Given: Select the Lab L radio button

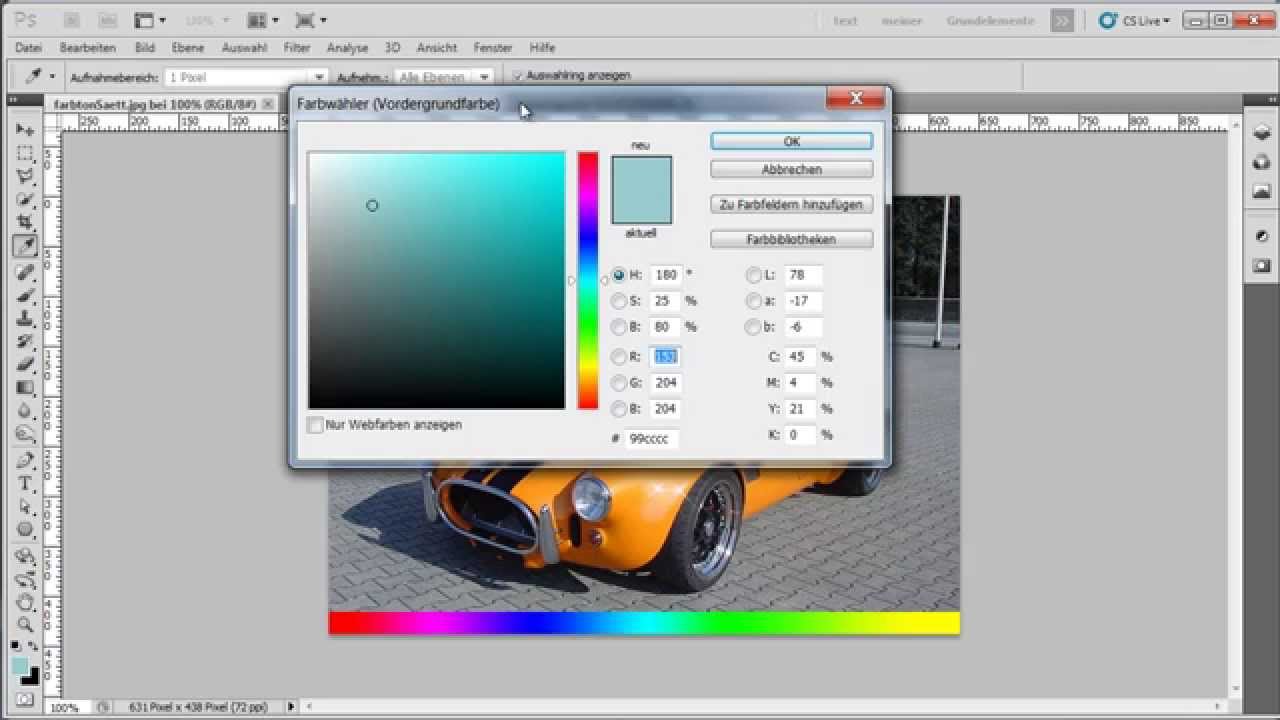Looking at the screenshot, I should click(753, 275).
